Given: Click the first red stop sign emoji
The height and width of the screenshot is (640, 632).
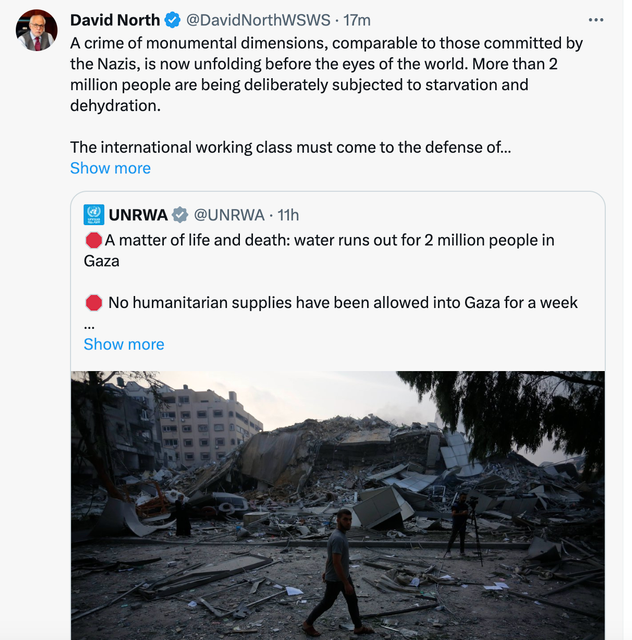Looking at the screenshot, I should [93, 240].
